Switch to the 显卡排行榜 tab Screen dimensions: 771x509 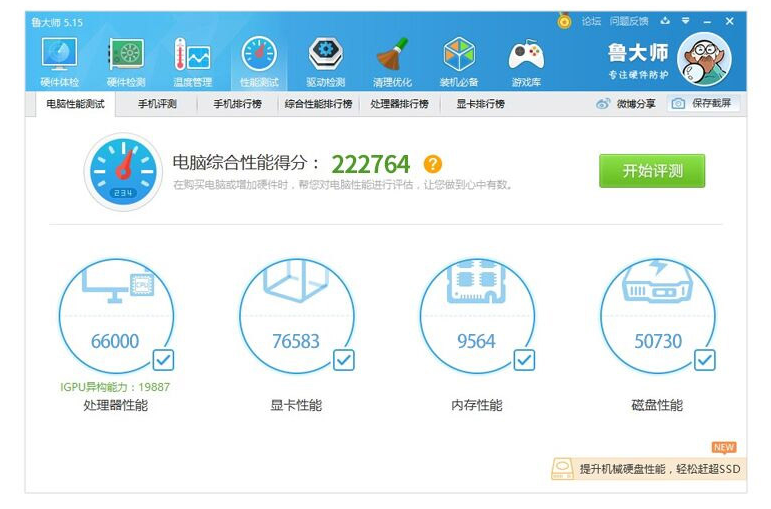point(480,104)
